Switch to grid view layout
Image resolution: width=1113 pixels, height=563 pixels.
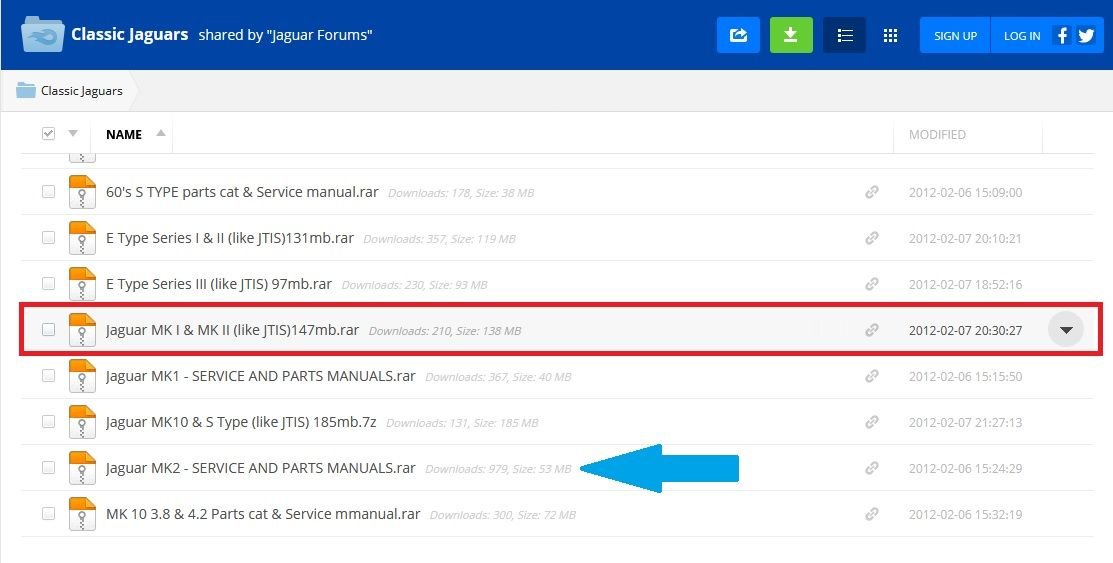click(x=890, y=35)
